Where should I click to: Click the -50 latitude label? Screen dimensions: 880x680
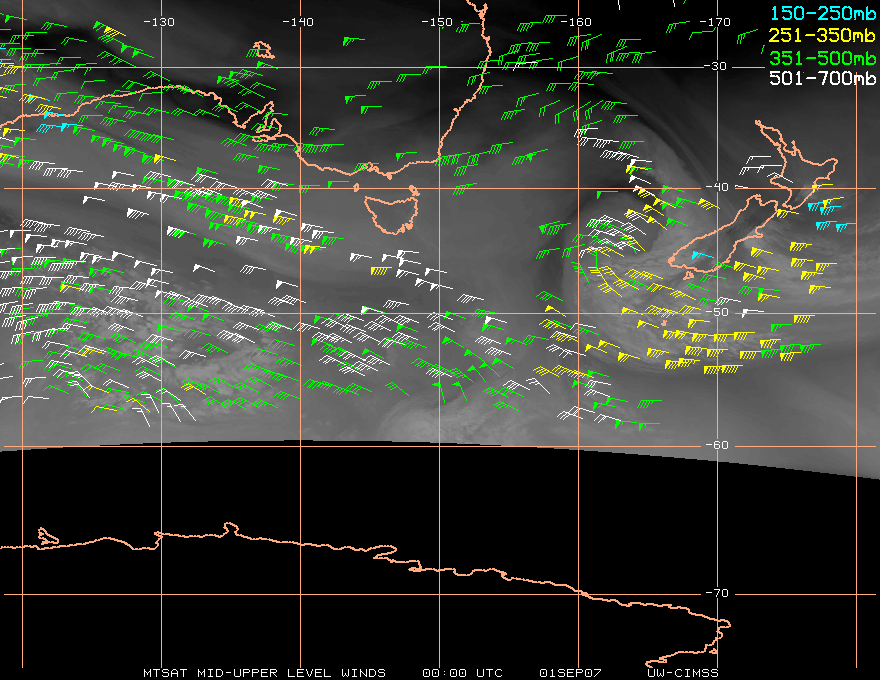tap(717, 313)
